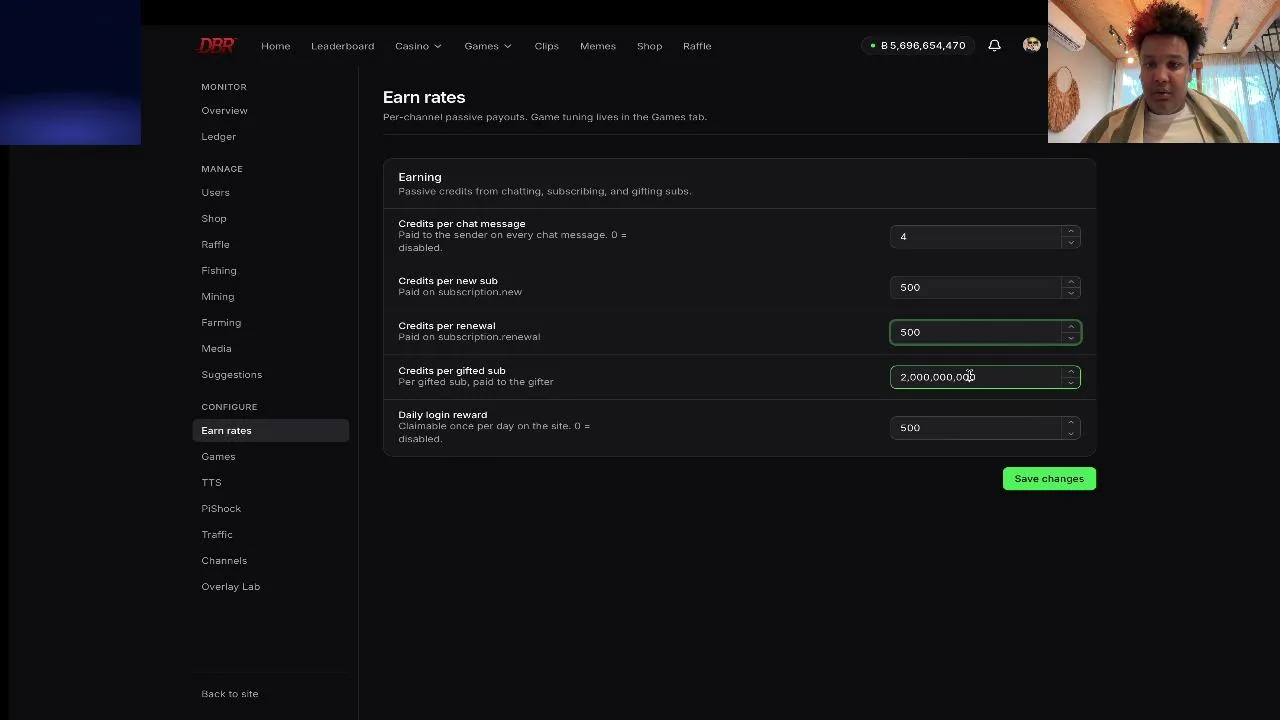Open Farming settings in sidebar
1280x720 pixels.
221,322
